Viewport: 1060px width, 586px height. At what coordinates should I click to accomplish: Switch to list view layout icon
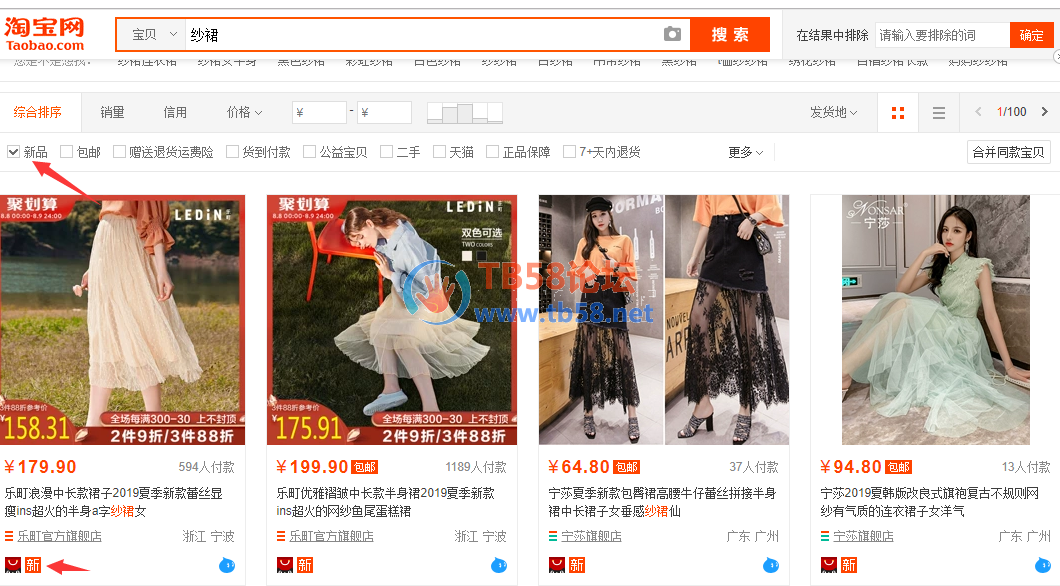(x=938, y=113)
